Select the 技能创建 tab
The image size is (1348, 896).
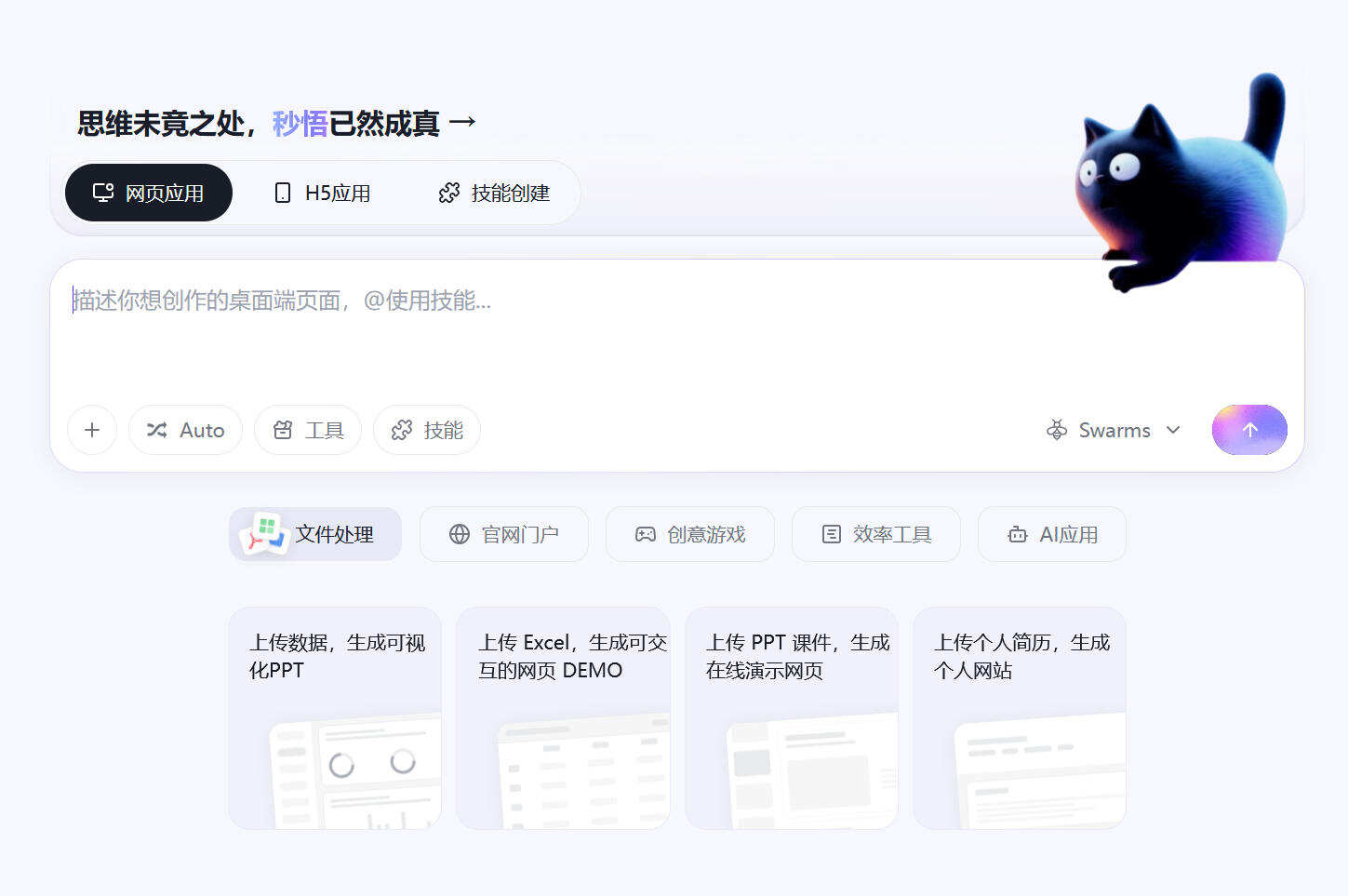click(x=494, y=193)
